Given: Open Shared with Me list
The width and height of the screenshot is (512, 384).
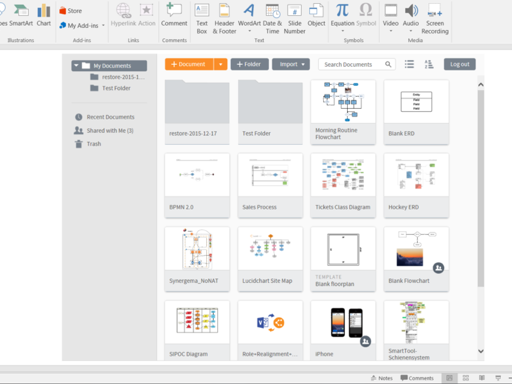Looking at the screenshot, I should (x=104, y=130).
